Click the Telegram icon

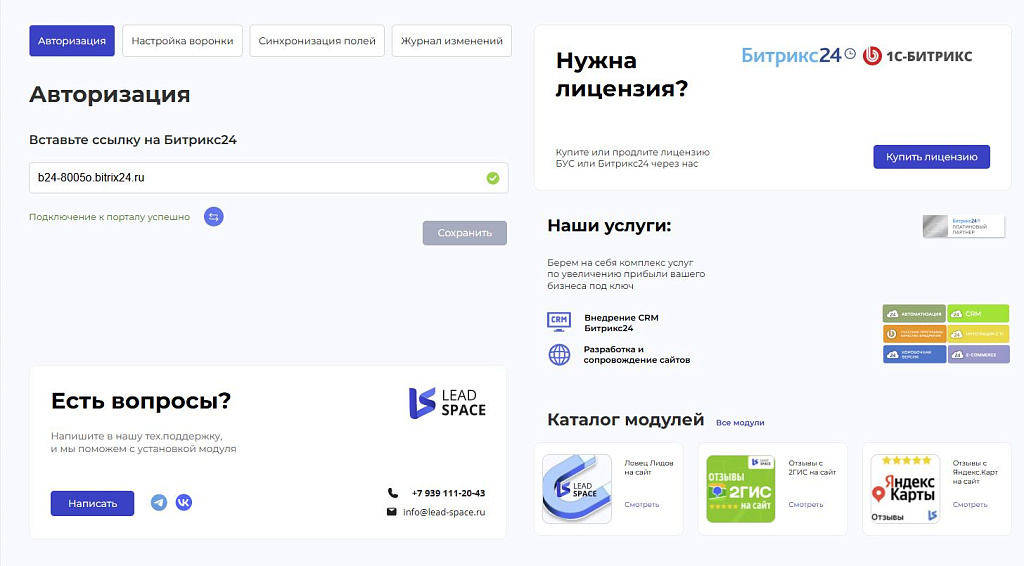click(159, 502)
